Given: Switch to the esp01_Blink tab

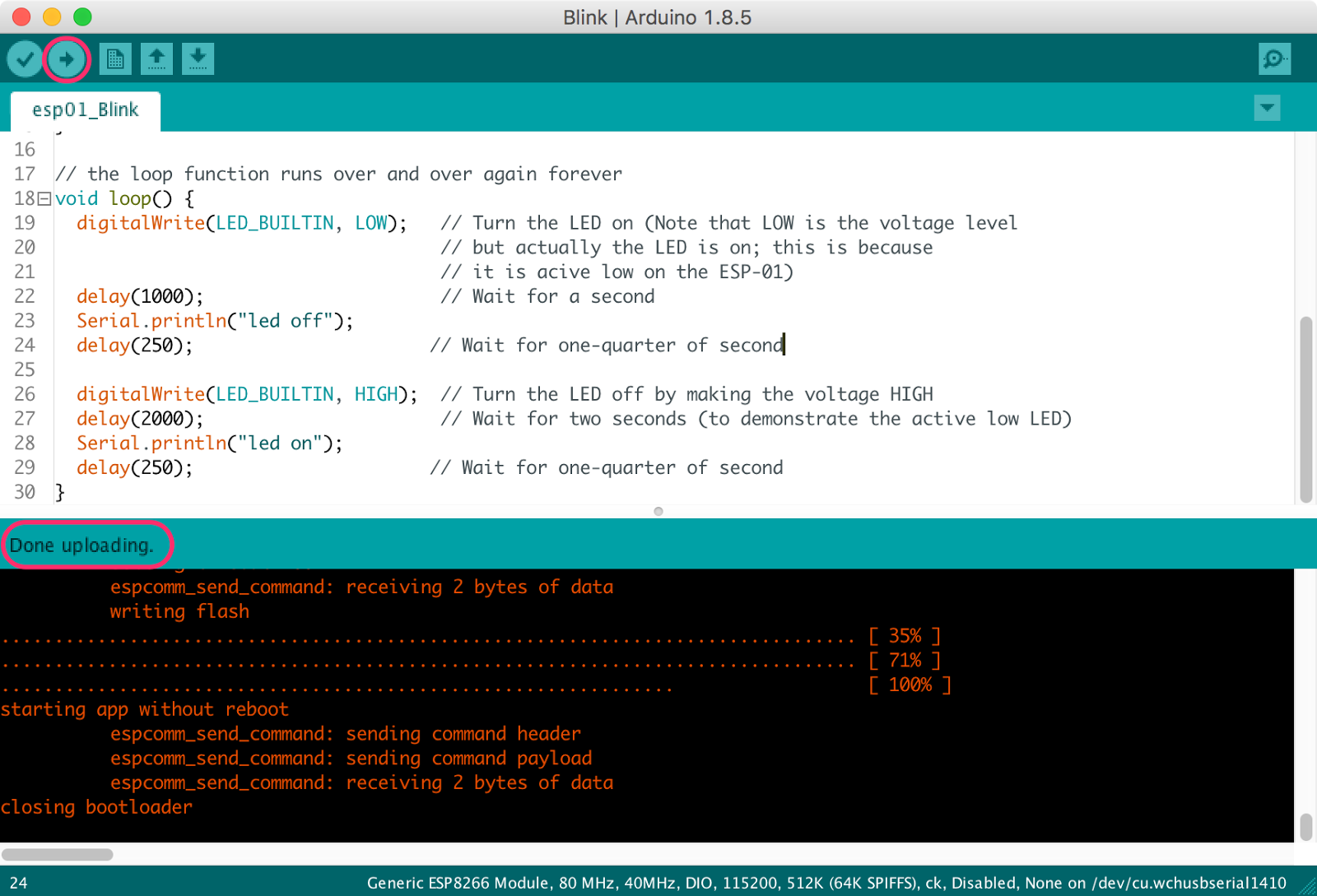Looking at the screenshot, I should 85,109.
